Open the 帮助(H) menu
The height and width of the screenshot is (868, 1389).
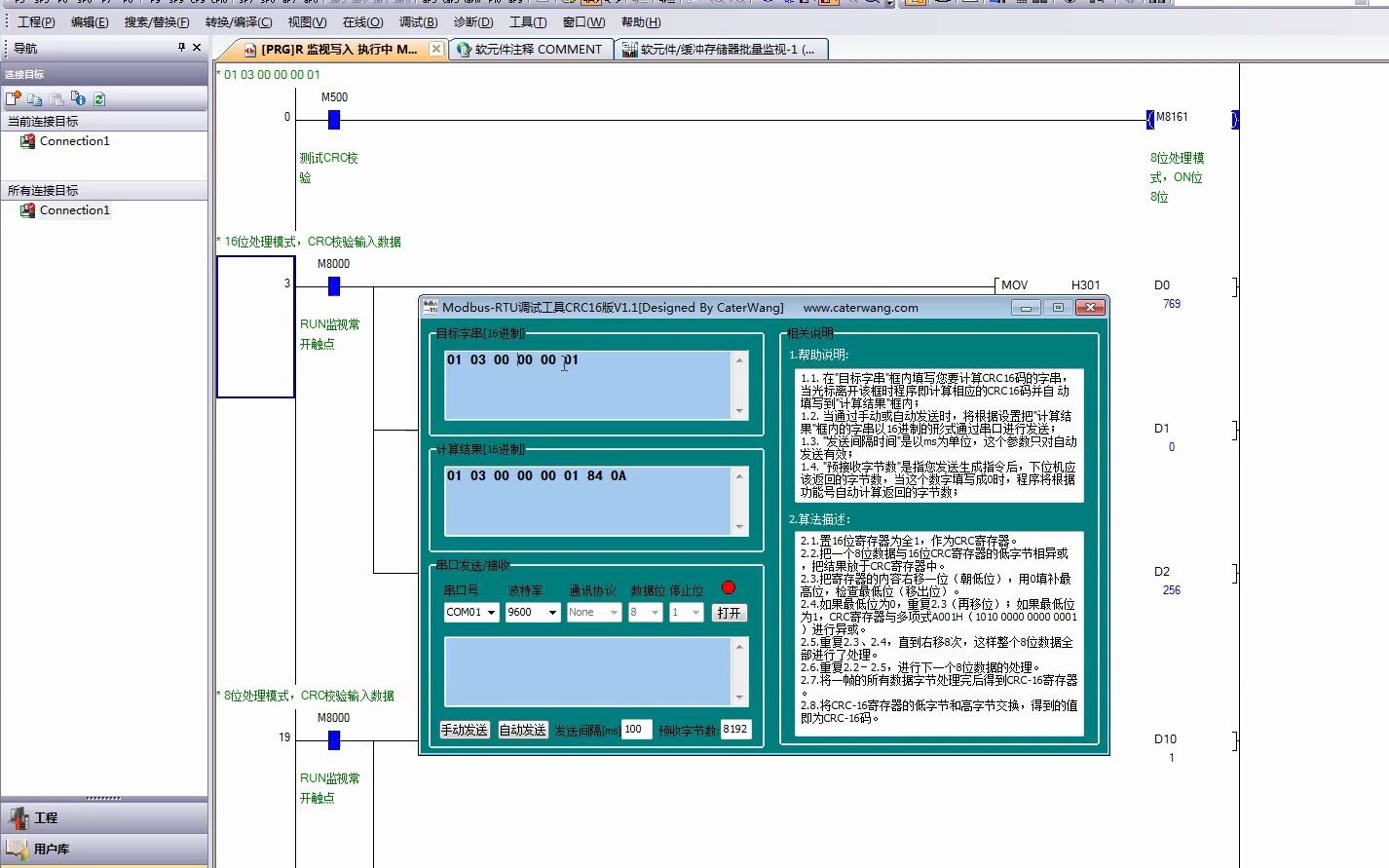[x=641, y=21]
